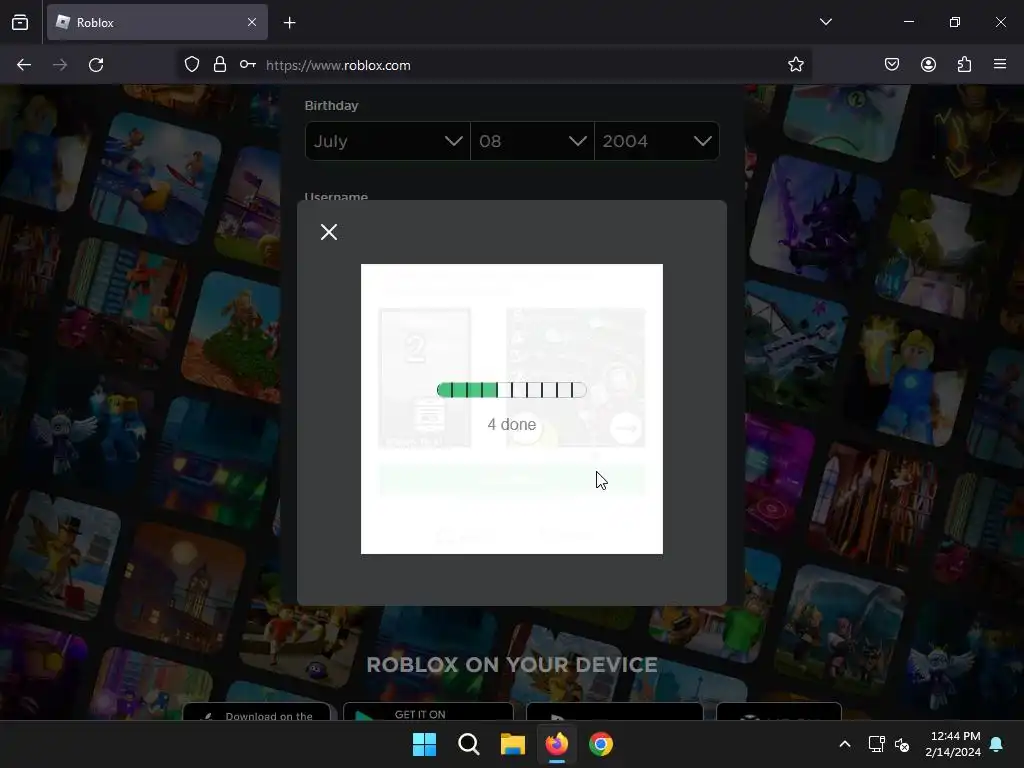The height and width of the screenshot is (768, 1024).
Task: Open Windows taskbar search
Action: coord(469,744)
